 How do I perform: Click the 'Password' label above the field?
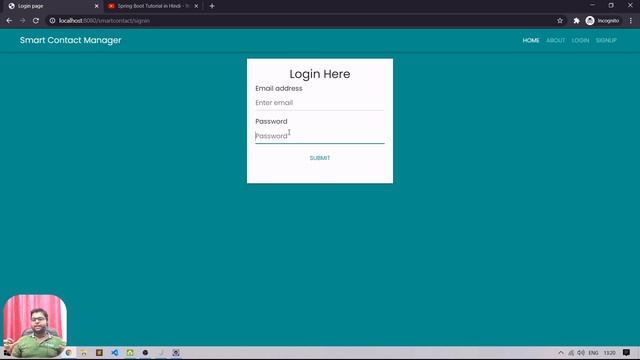[271, 122]
